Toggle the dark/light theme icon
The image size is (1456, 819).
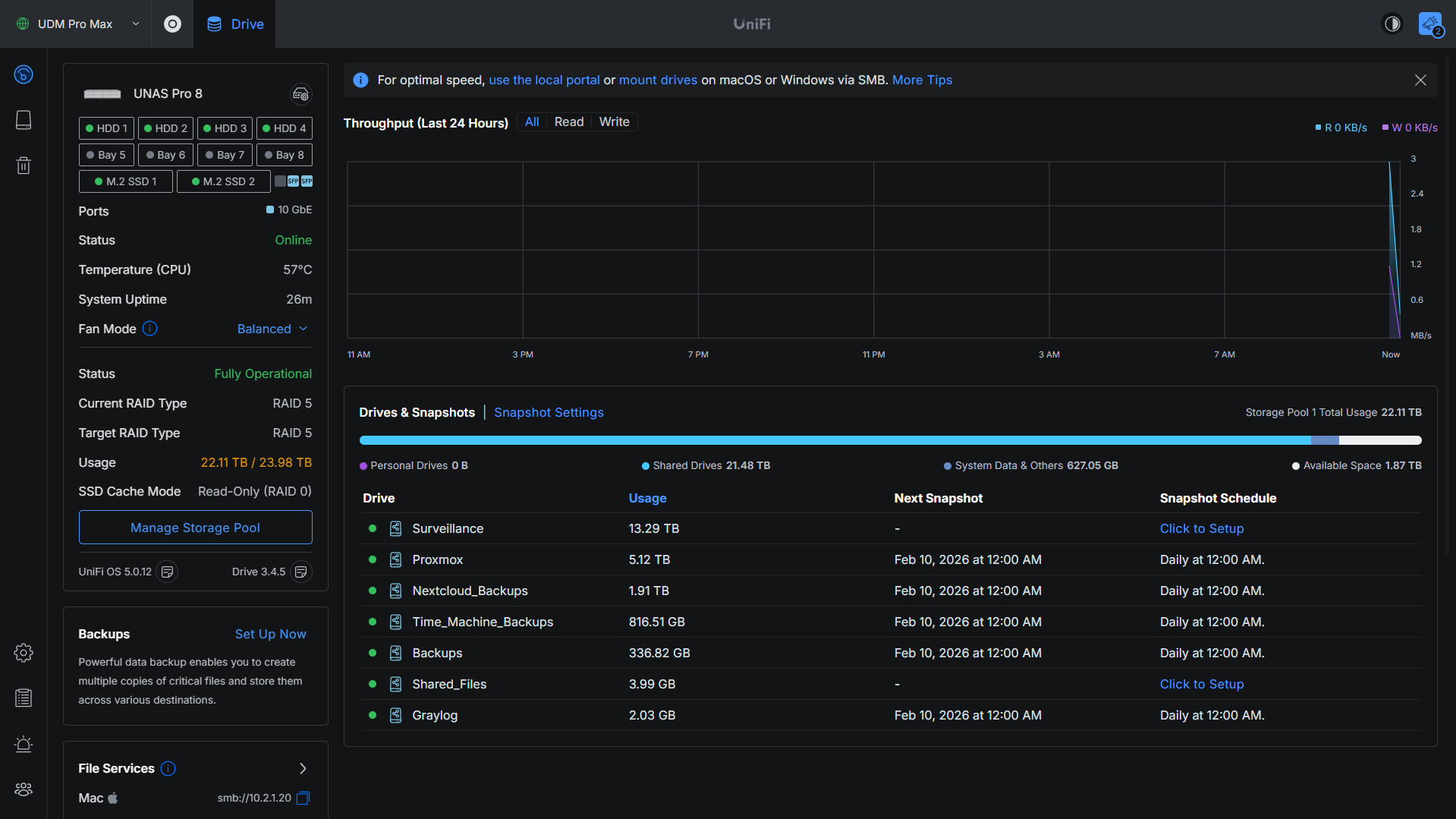point(1392,24)
